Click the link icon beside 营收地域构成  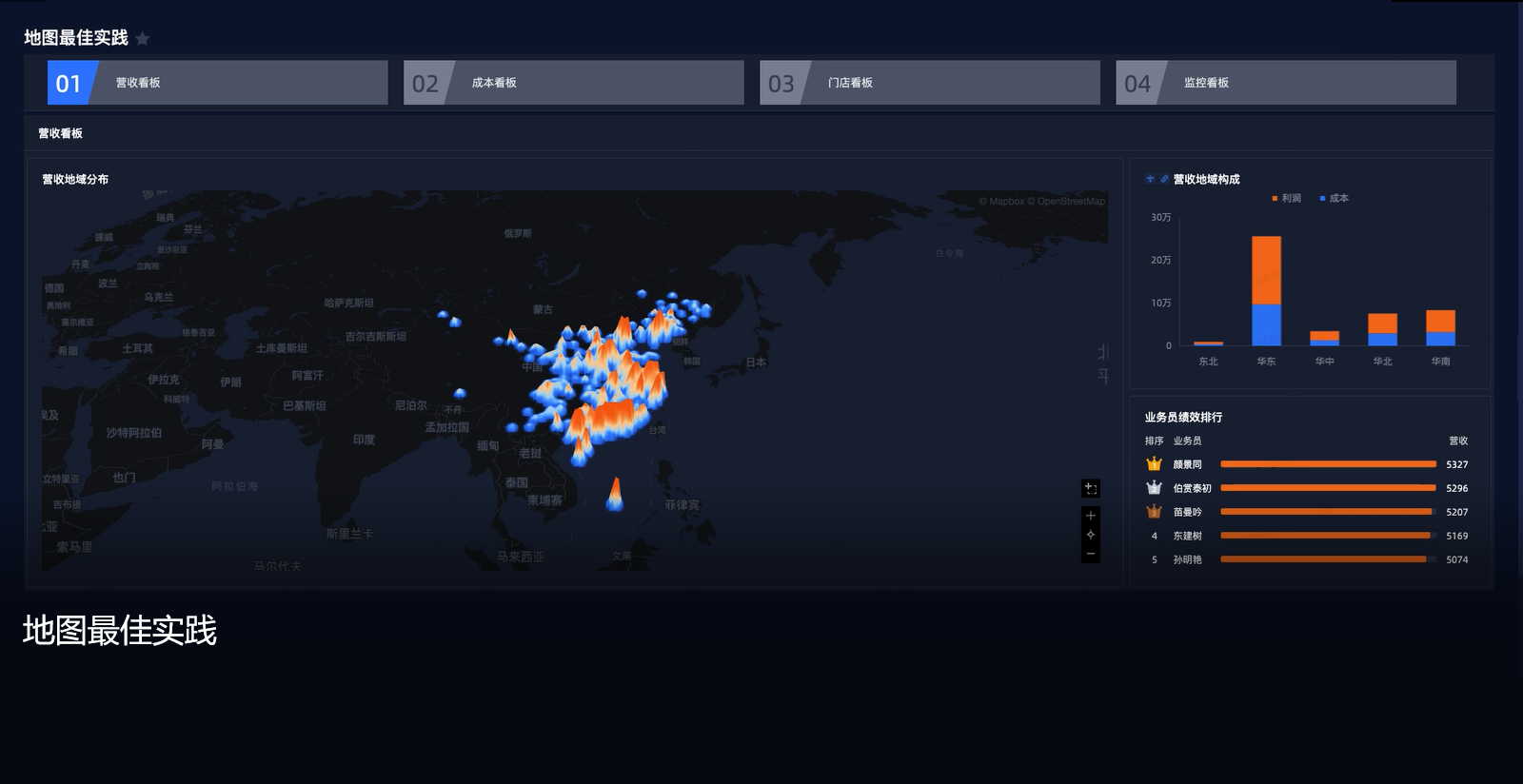pyautogui.click(x=1163, y=179)
